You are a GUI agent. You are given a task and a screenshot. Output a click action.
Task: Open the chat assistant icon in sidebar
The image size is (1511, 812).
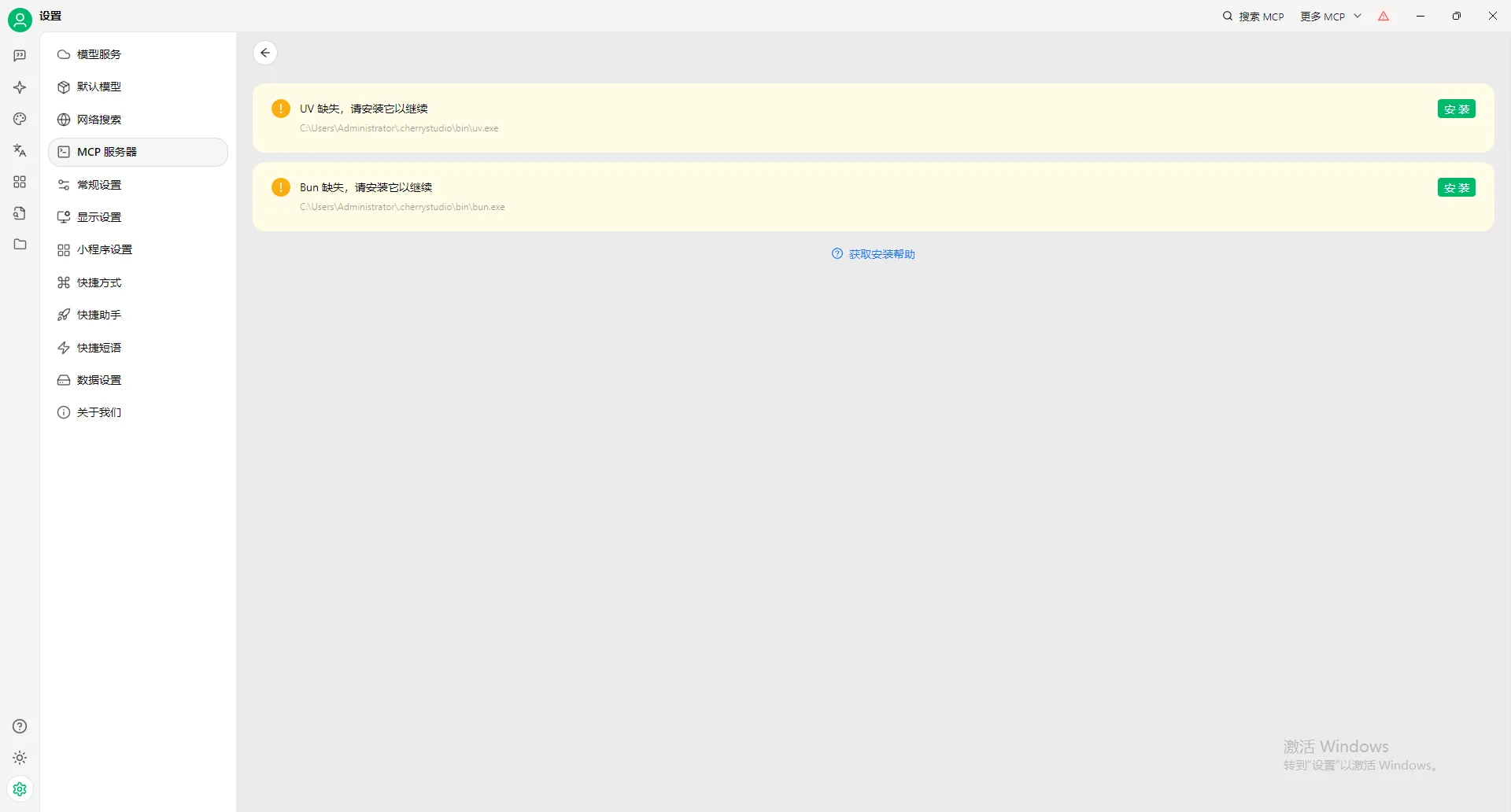coord(20,56)
